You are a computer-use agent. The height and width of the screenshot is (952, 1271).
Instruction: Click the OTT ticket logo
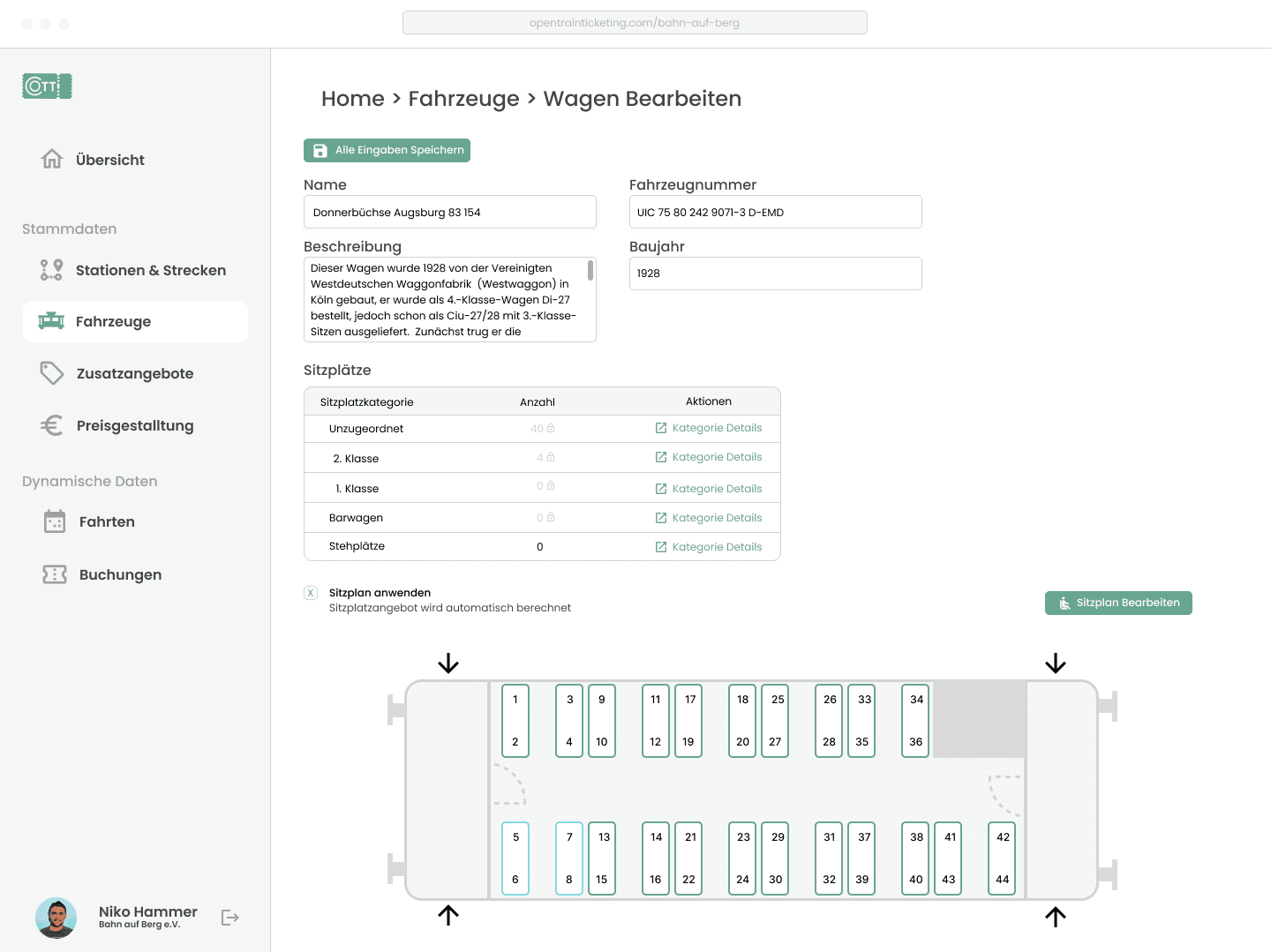point(47,86)
